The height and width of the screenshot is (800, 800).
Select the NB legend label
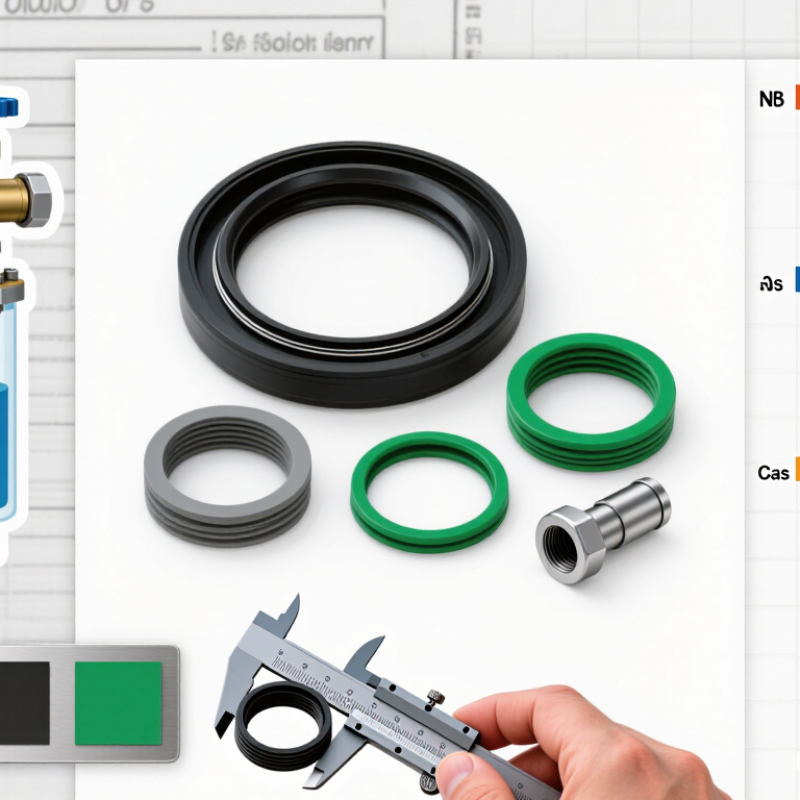click(x=771, y=99)
